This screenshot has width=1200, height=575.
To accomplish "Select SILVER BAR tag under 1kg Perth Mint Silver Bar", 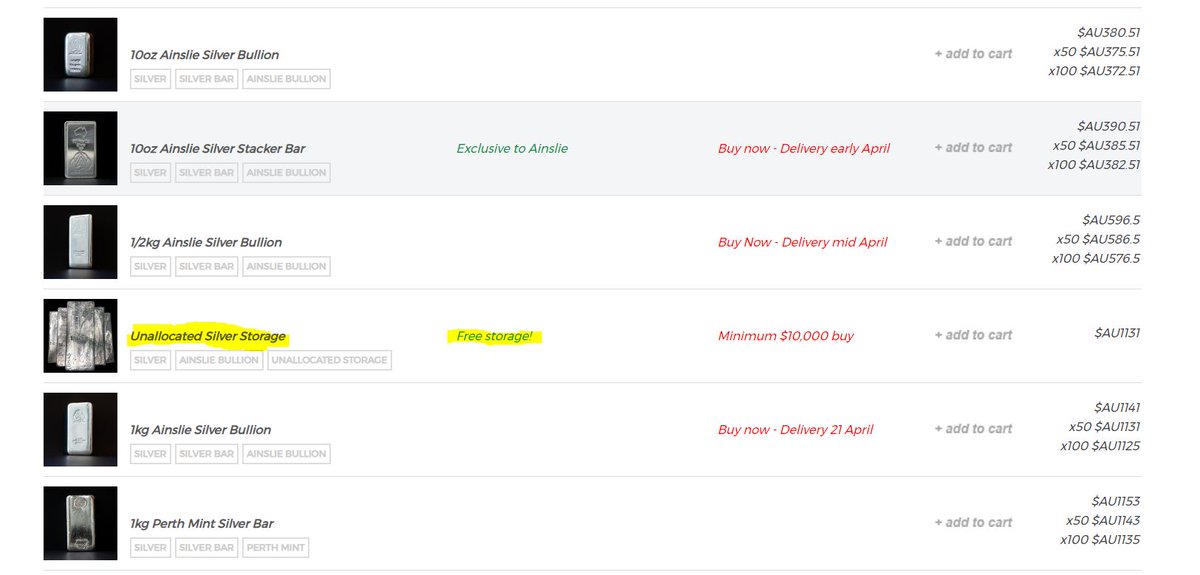I will coord(206,548).
